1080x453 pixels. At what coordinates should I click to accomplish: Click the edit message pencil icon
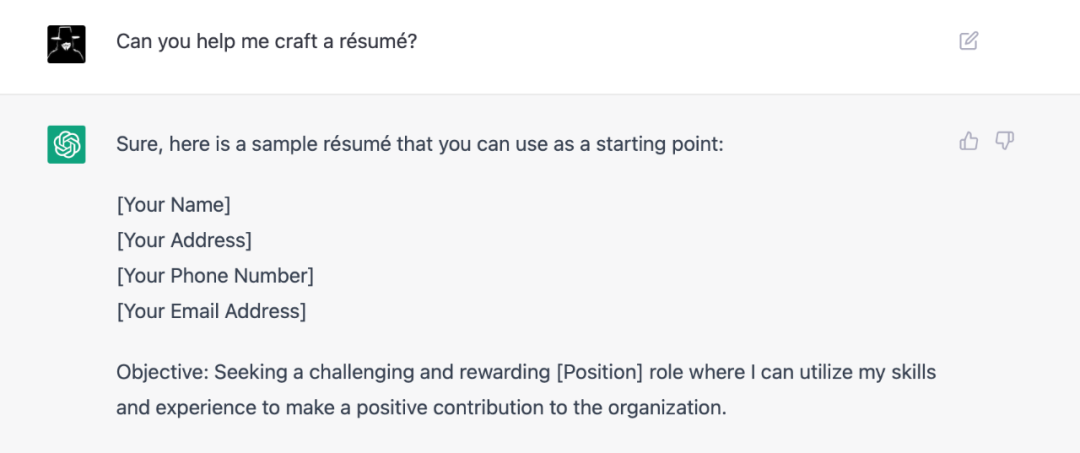tap(968, 41)
